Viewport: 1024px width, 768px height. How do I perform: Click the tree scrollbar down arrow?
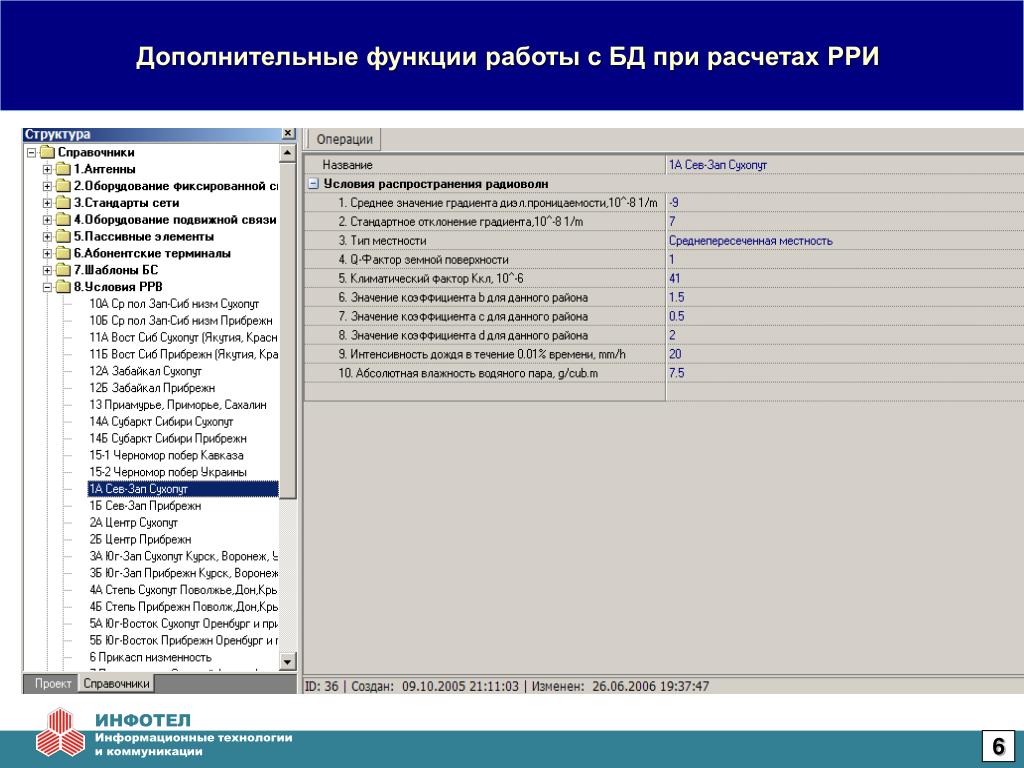coord(287,662)
